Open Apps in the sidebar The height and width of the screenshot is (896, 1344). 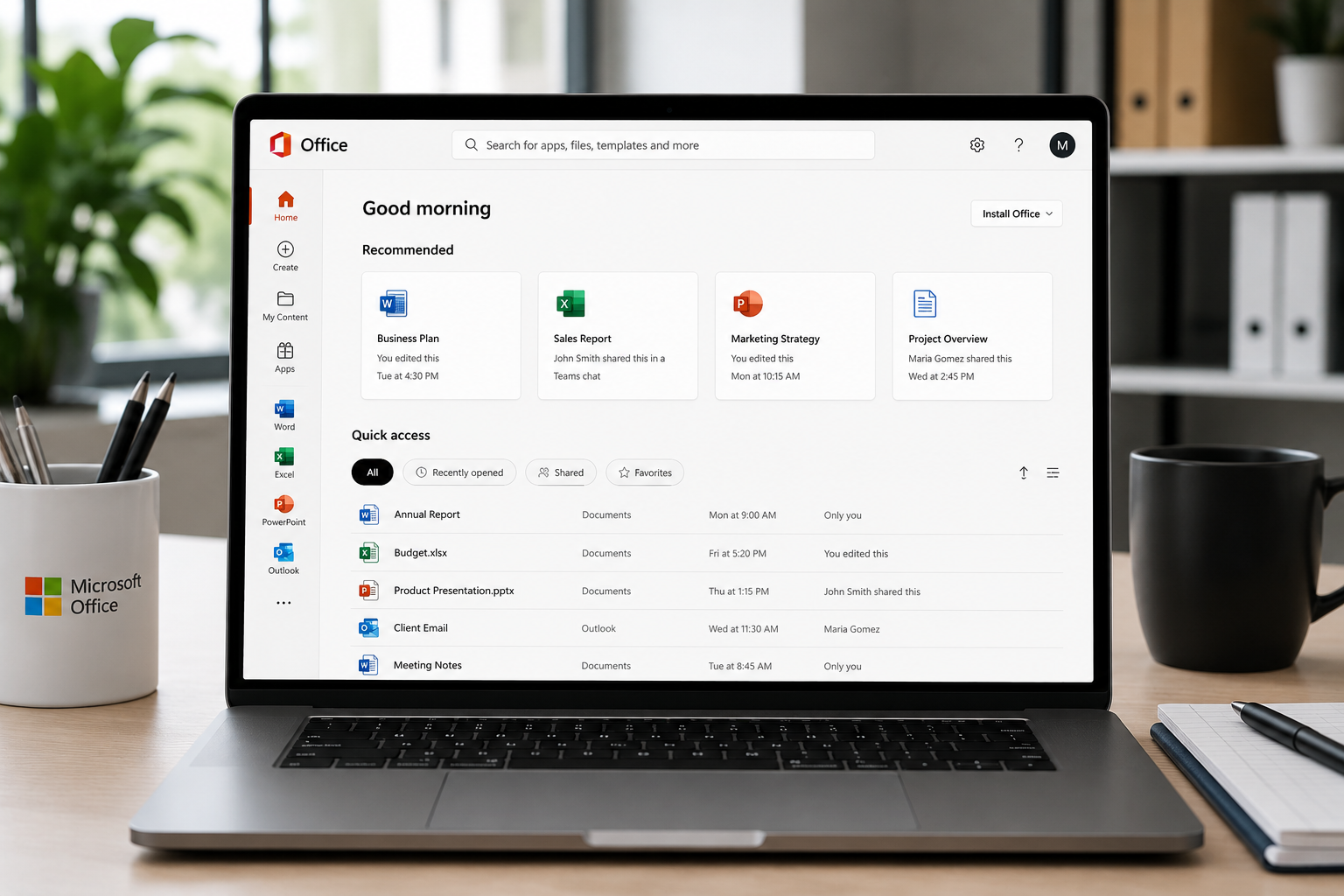pos(285,357)
